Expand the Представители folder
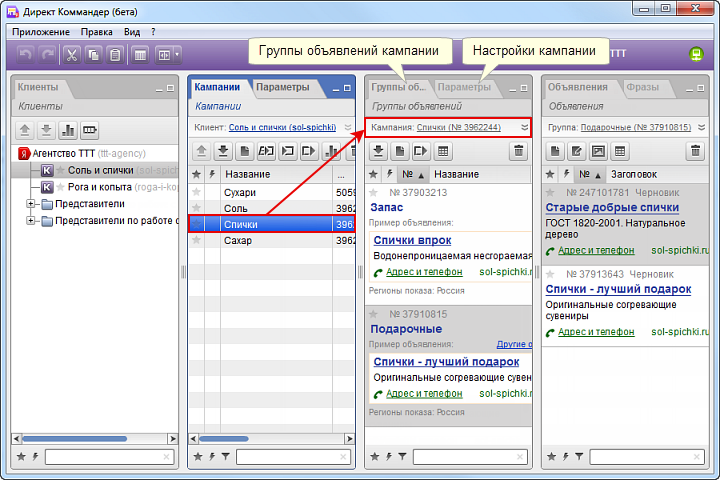The height and width of the screenshot is (480, 720). pyautogui.click(x=30, y=203)
